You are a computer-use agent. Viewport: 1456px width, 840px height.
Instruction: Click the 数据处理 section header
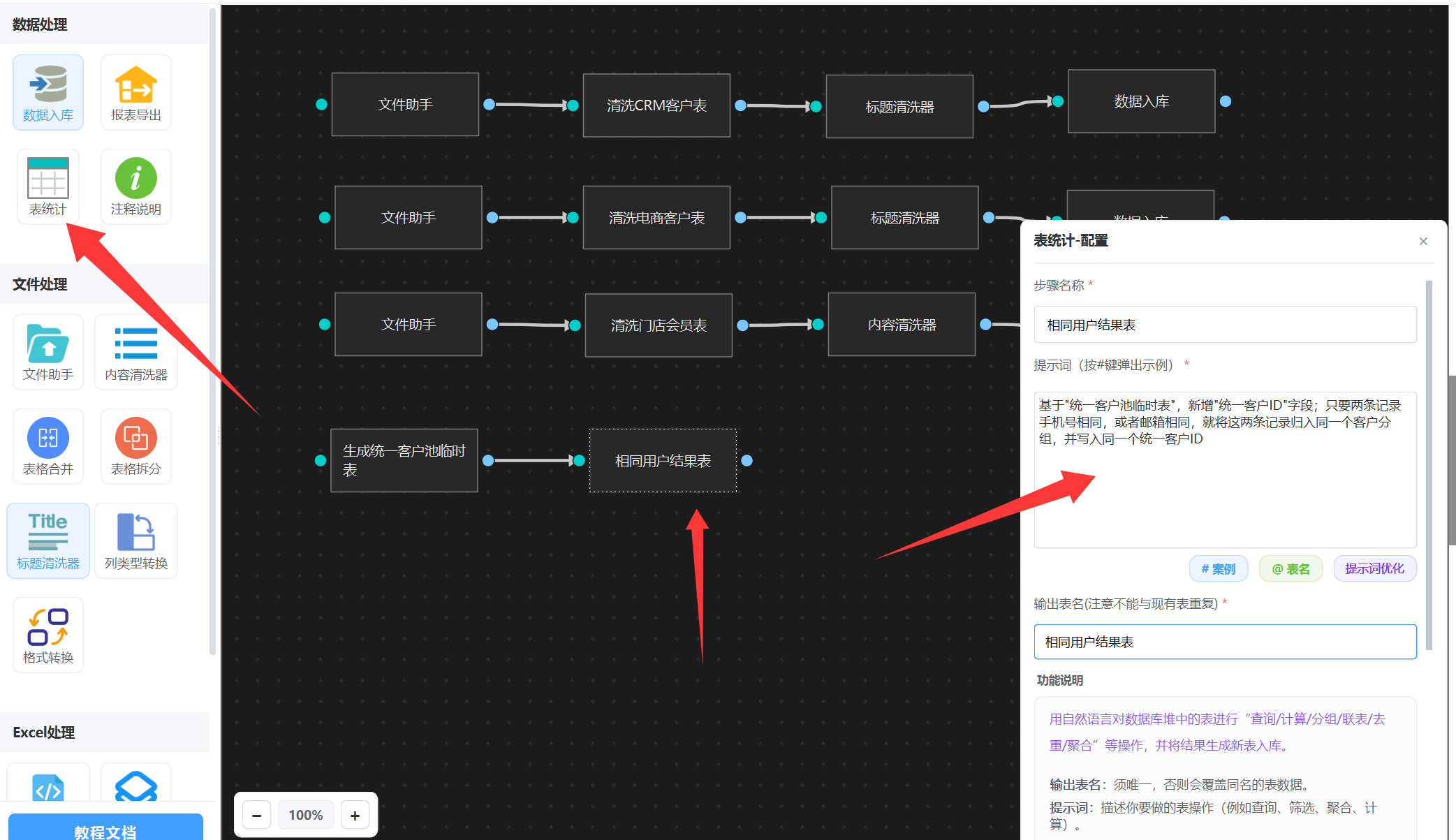[x=40, y=24]
